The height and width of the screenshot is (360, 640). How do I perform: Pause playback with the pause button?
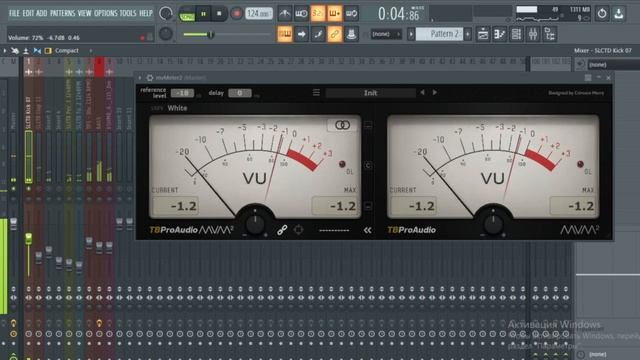[203, 14]
